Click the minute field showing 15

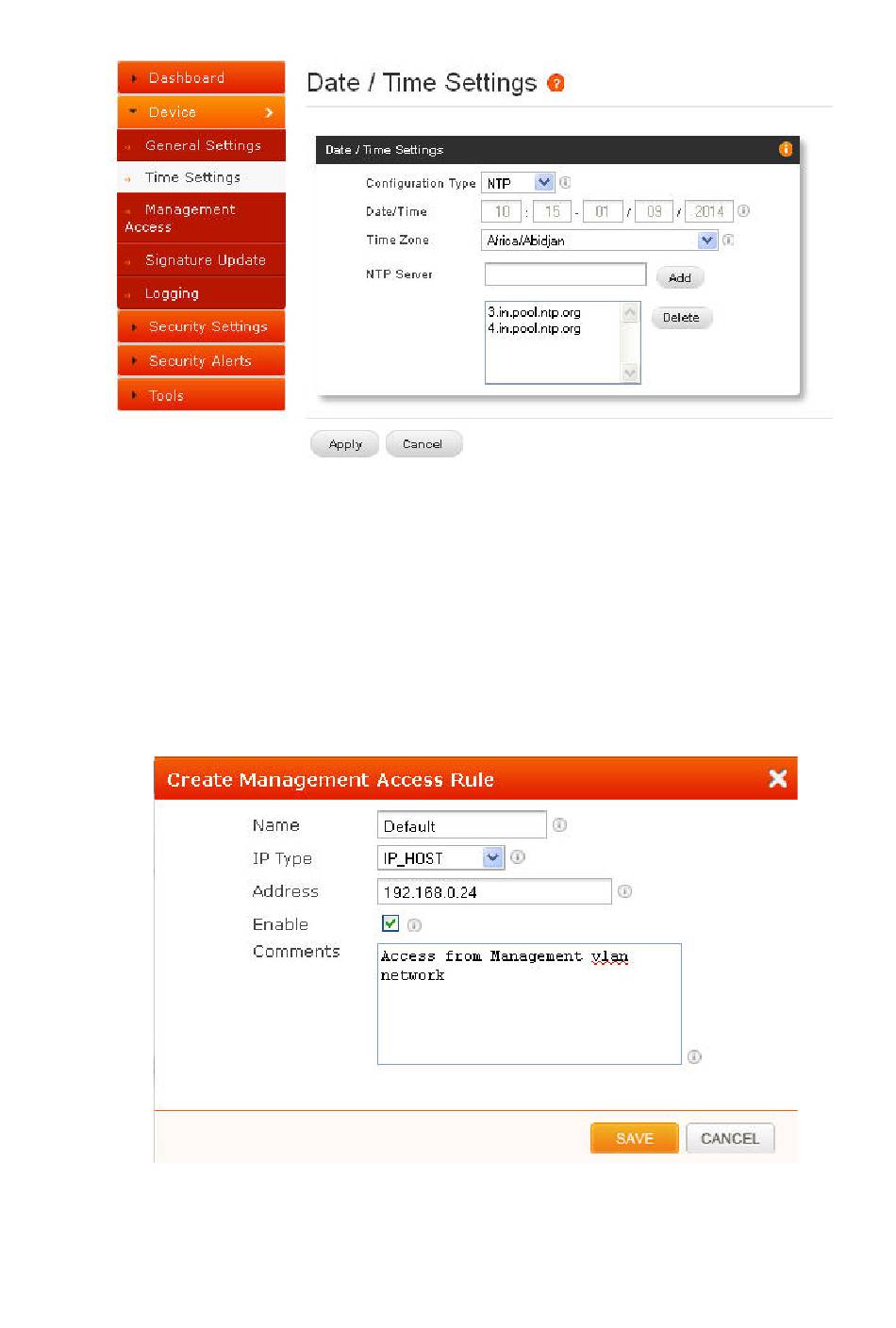pos(552,211)
